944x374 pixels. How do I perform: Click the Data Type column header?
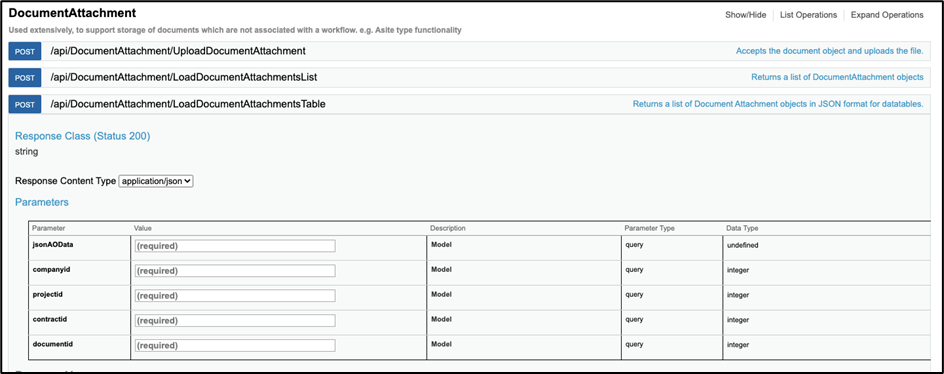[x=742, y=228]
